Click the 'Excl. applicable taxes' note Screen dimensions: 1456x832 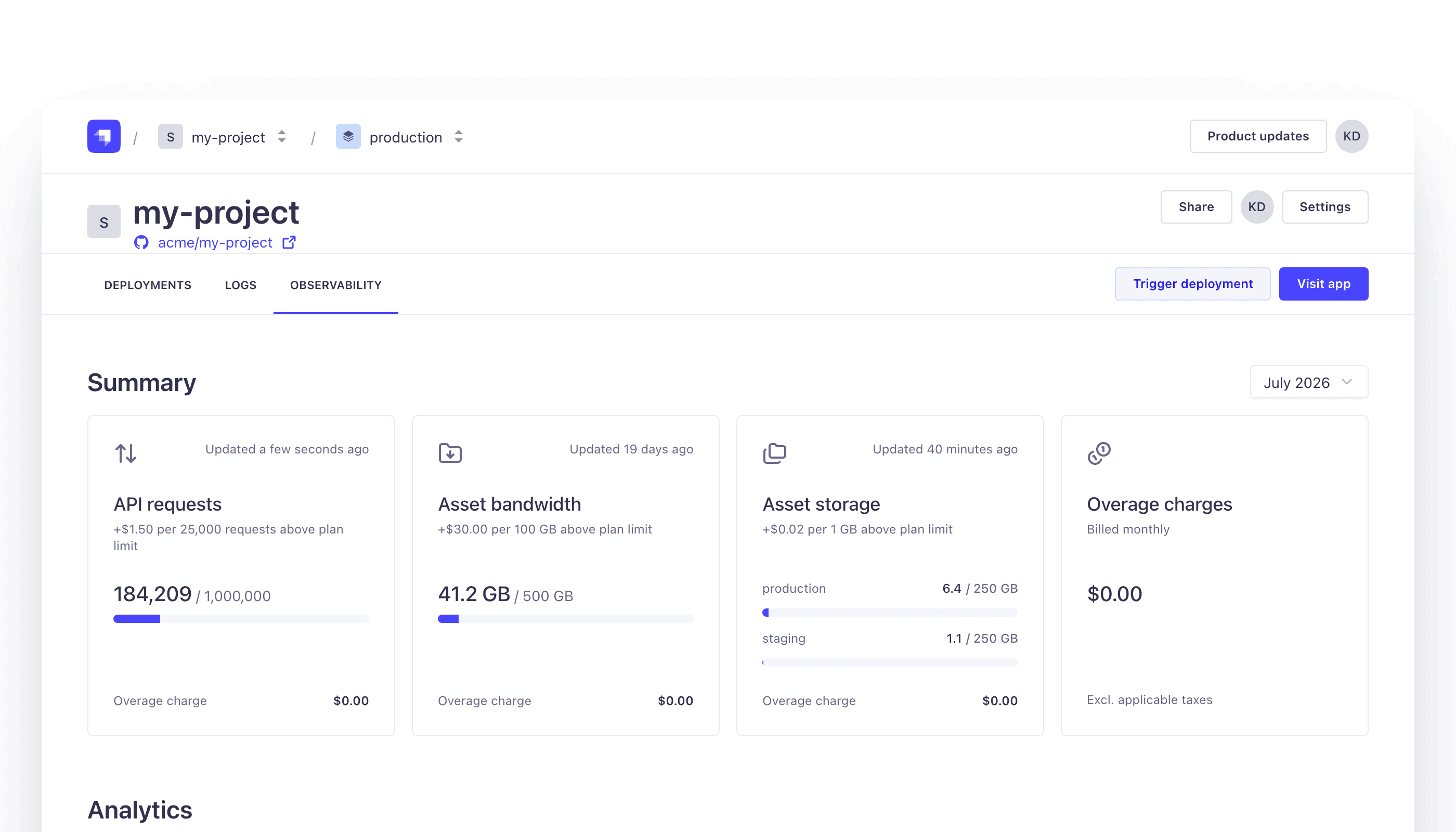tap(1149, 700)
